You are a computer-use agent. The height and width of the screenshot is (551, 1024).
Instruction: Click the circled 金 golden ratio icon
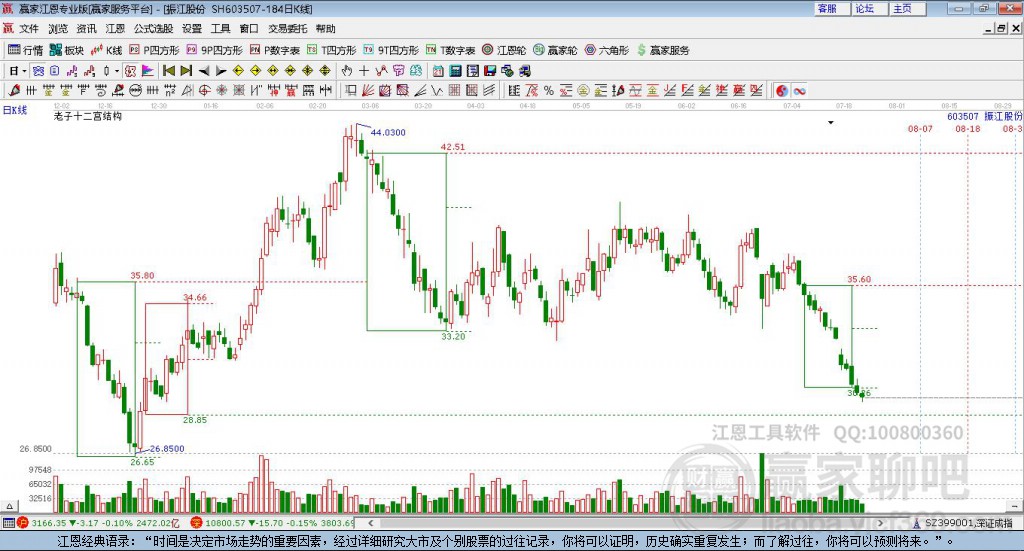pyautogui.click(x=583, y=91)
